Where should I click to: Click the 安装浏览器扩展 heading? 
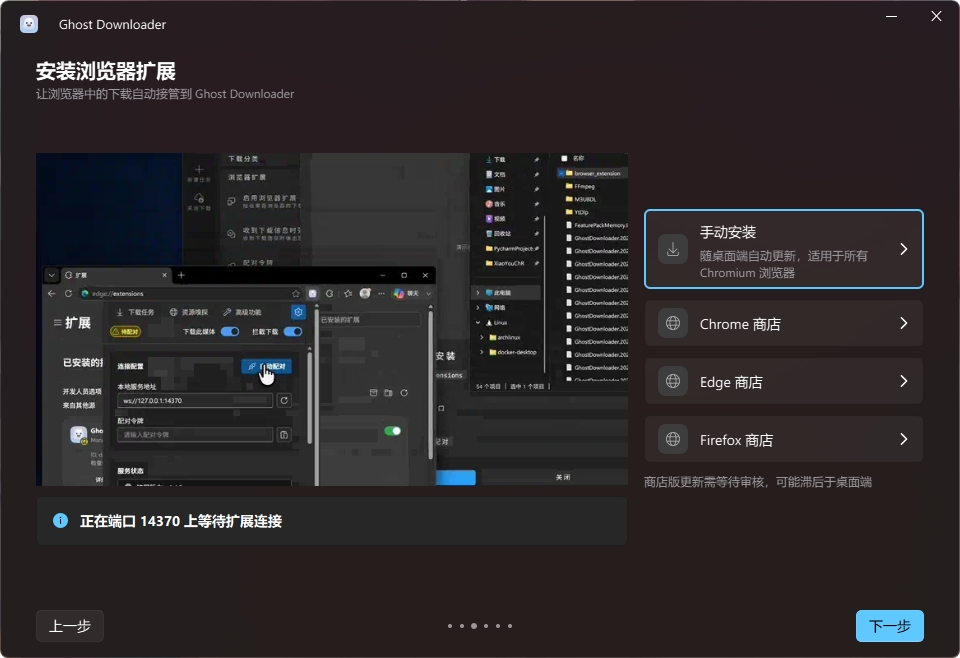click(x=106, y=71)
